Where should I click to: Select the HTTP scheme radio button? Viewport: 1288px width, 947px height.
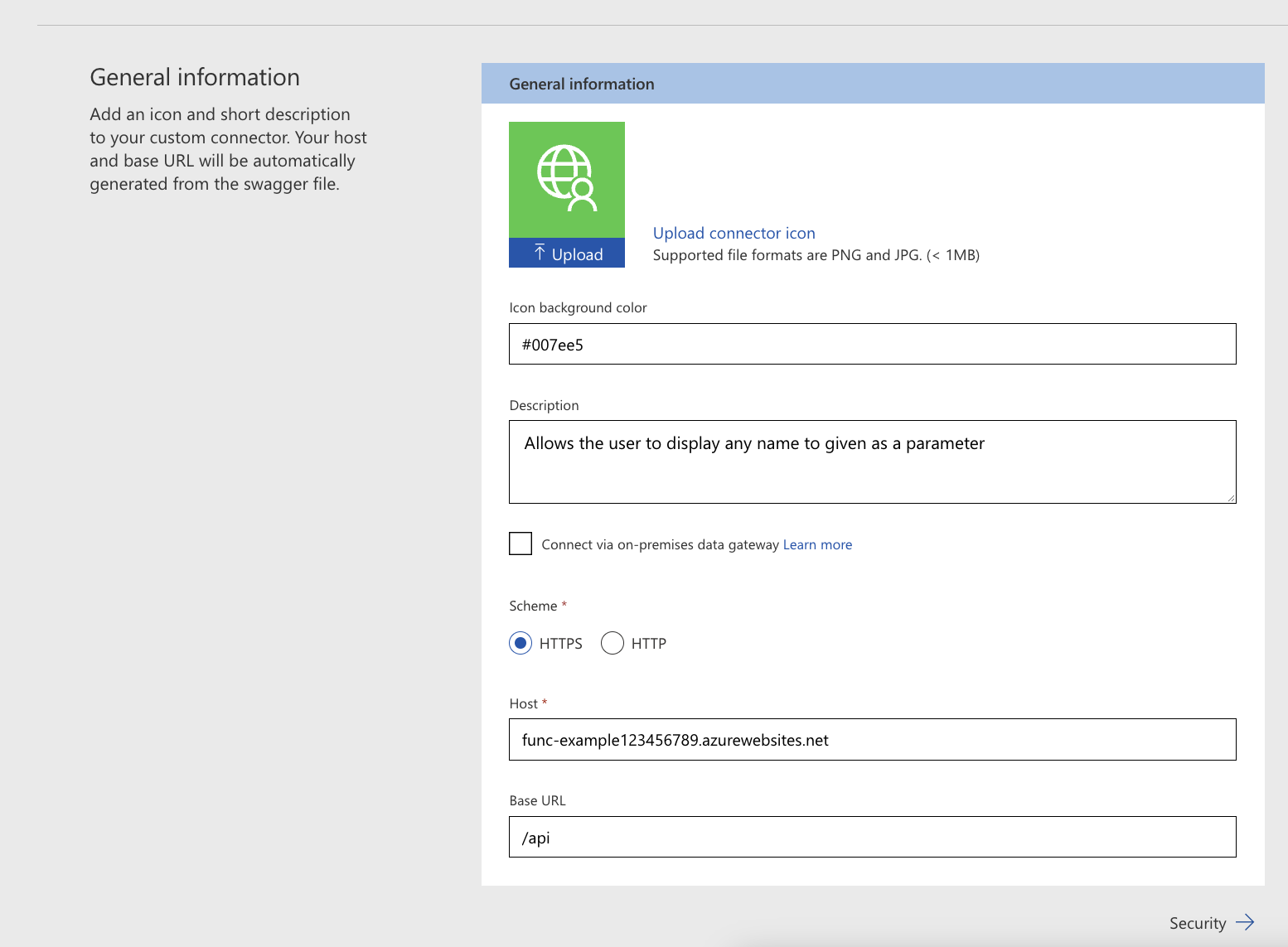click(613, 643)
